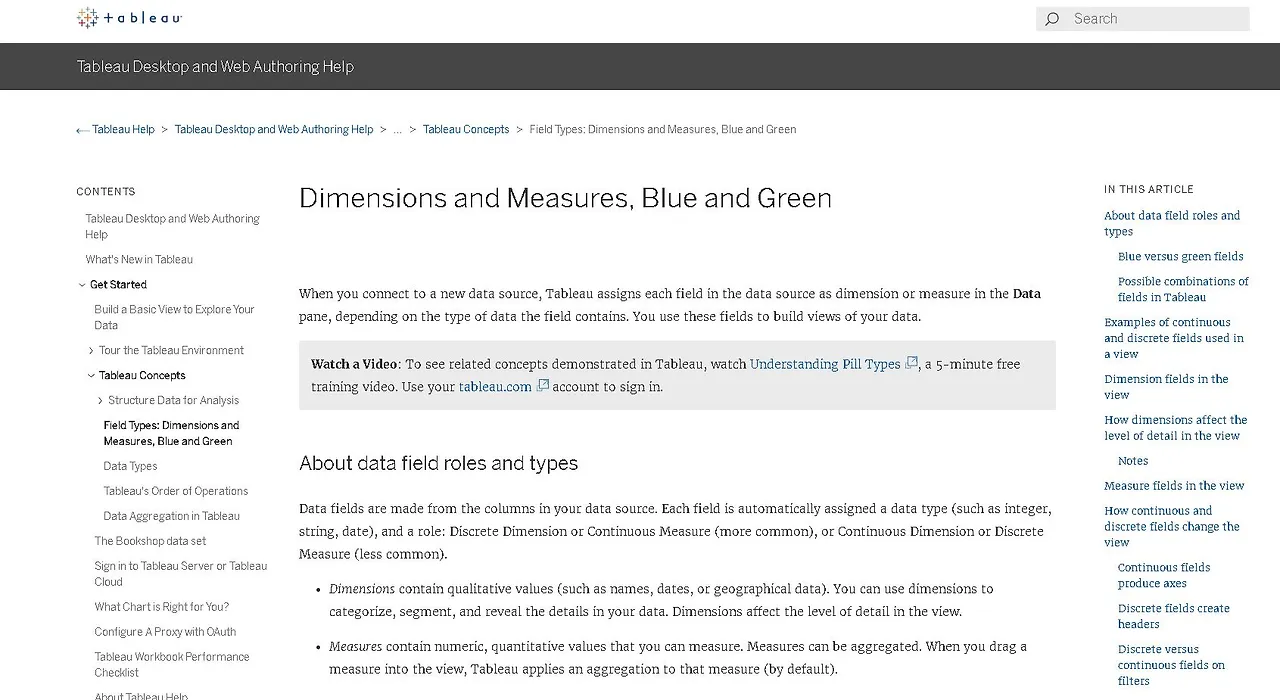Open Tableau Desktop and Web Authoring Help breadcrumb
The height and width of the screenshot is (700, 1280).
pos(274,130)
